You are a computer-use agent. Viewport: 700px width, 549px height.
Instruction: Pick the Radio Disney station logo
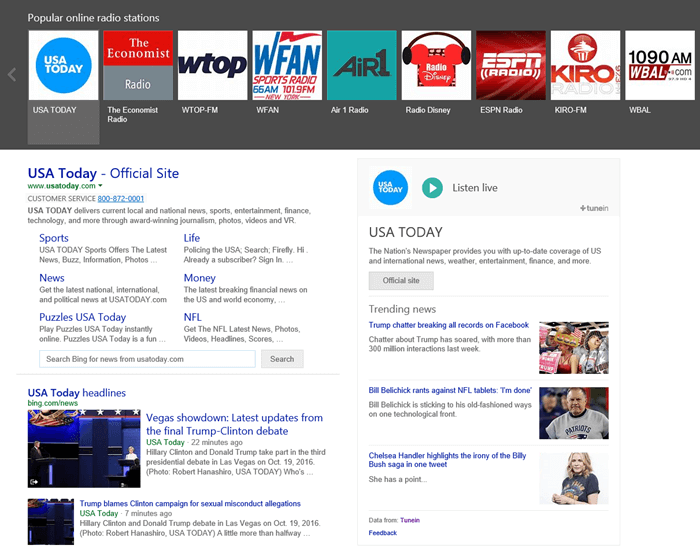coord(436,65)
